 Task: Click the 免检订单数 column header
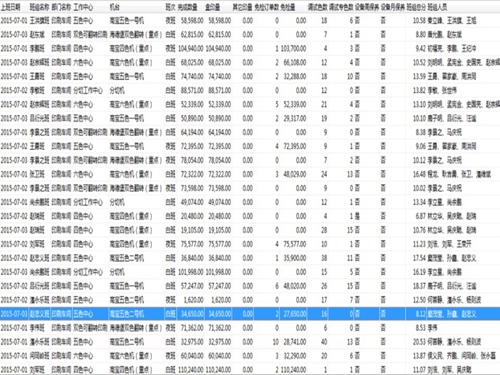point(267,7)
